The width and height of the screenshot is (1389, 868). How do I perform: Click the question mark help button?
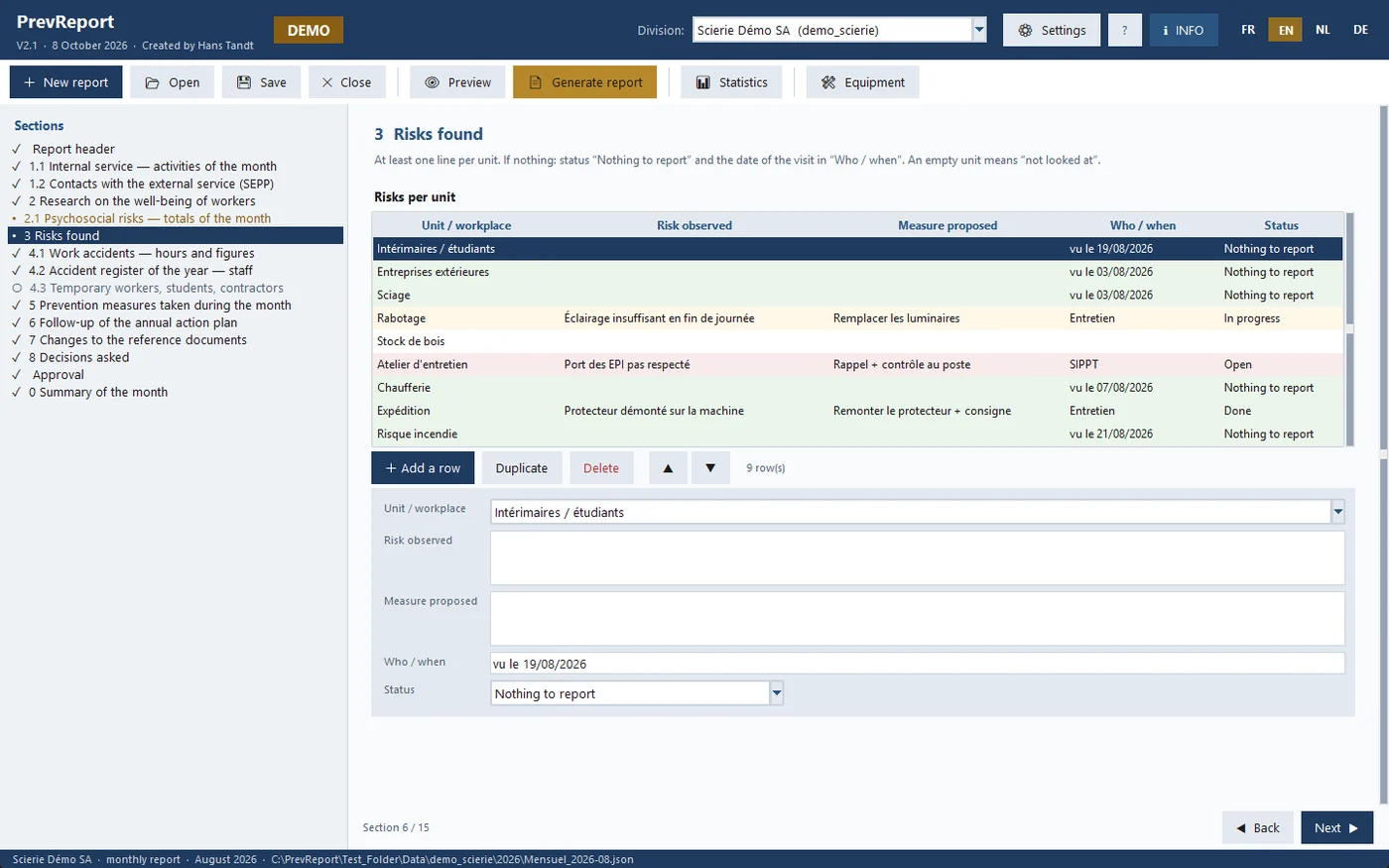[1124, 30]
